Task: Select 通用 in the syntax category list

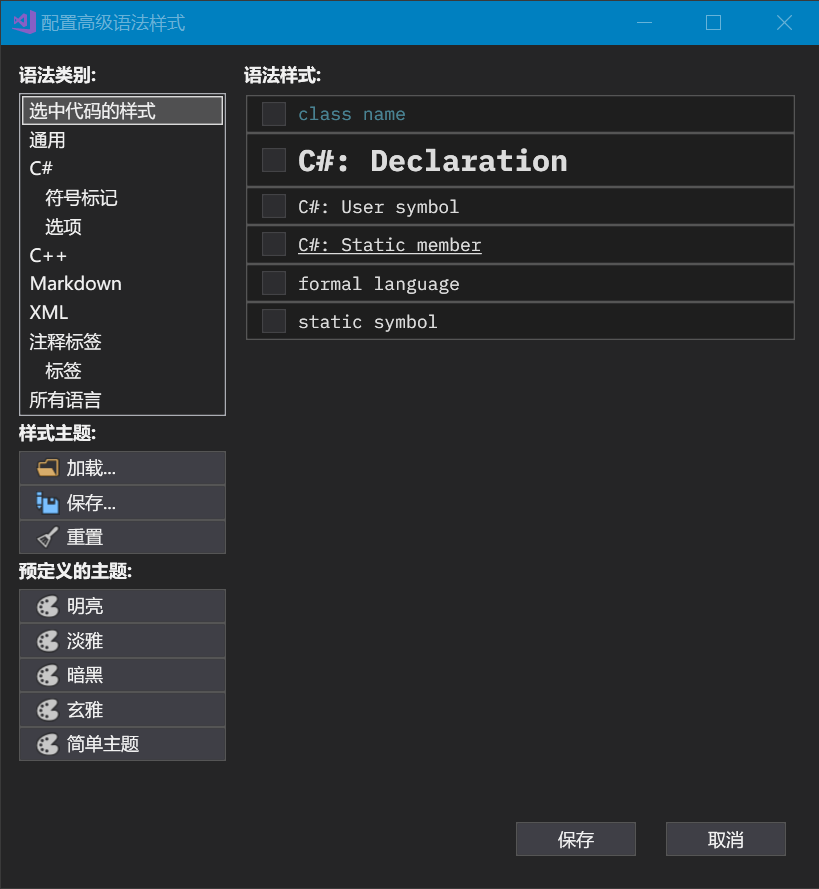Action: (45, 140)
